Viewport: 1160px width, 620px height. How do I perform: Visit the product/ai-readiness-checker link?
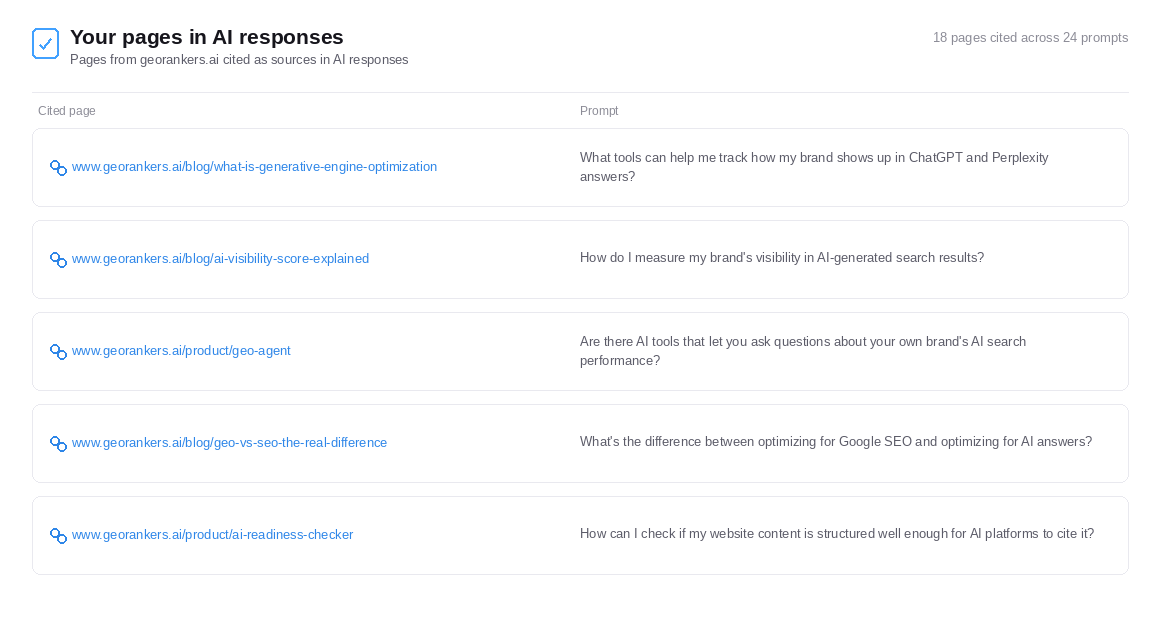tap(212, 534)
